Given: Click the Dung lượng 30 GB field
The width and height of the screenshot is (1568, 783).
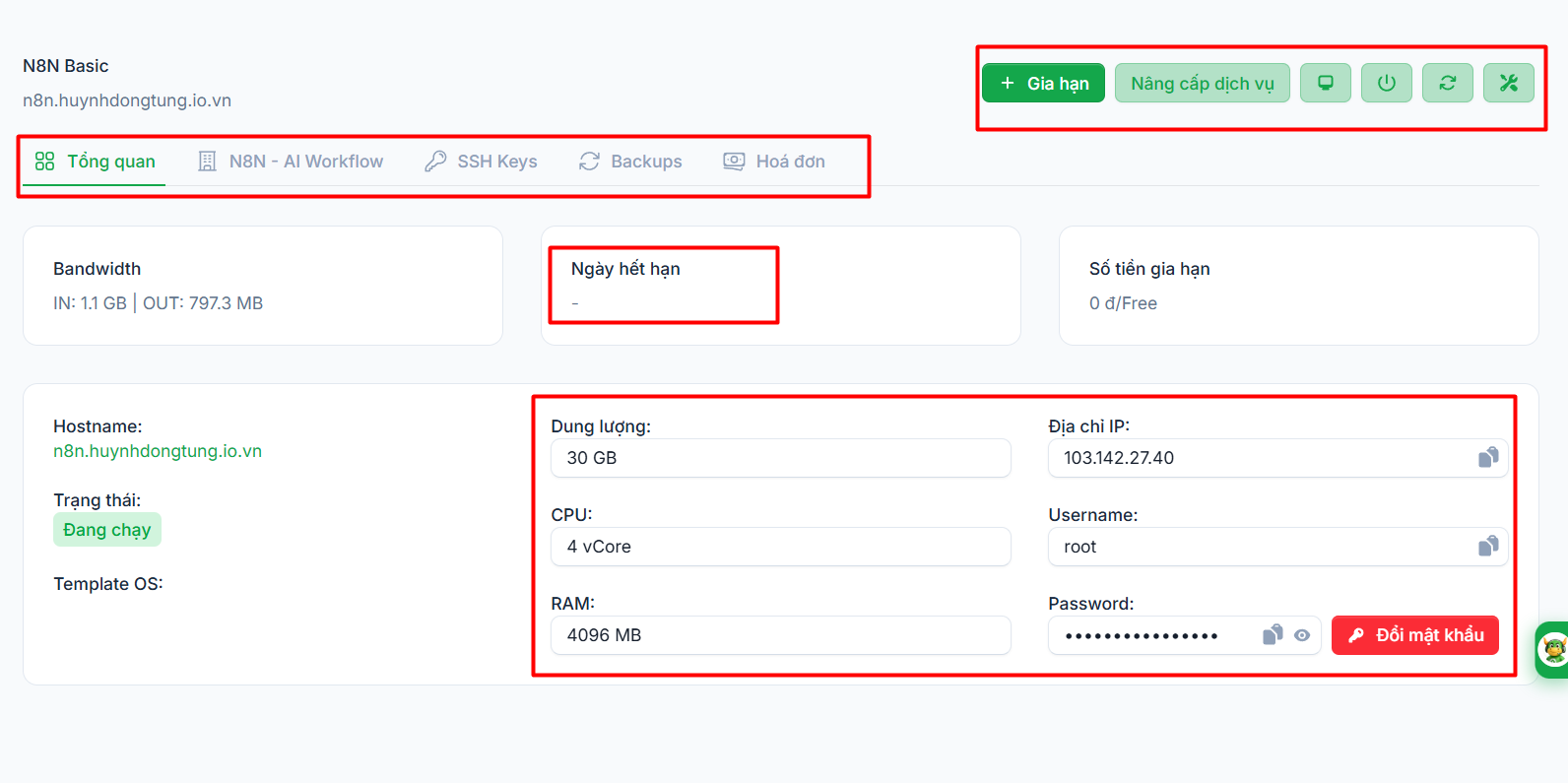Looking at the screenshot, I should [781, 458].
